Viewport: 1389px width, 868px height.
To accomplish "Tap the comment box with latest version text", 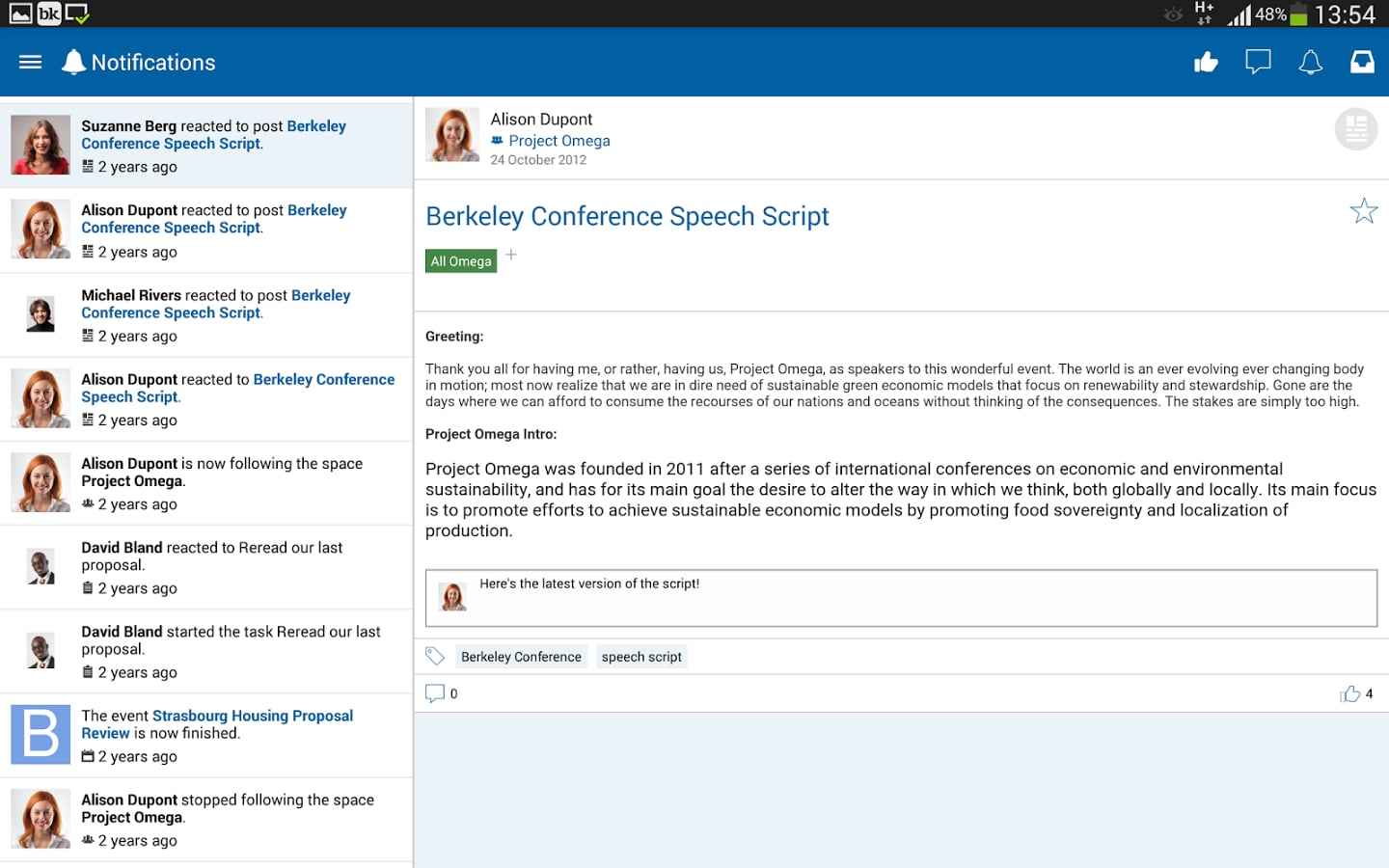I will 901,598.
